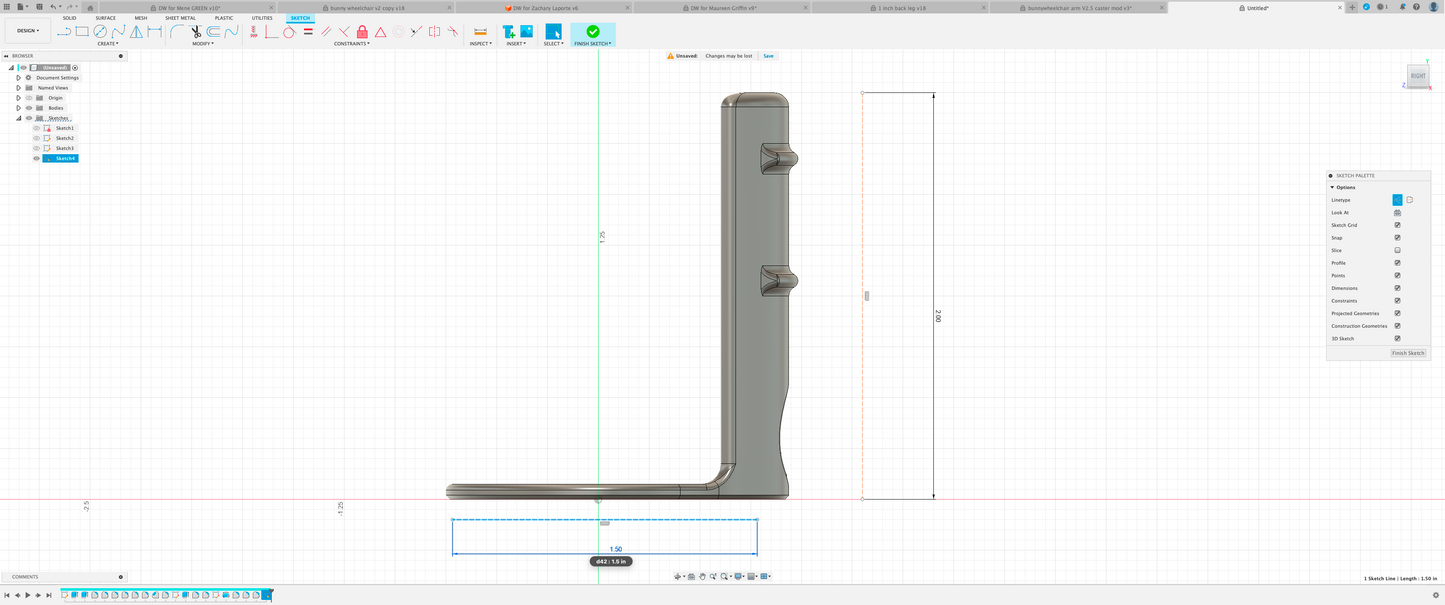This screenshot has width=1445, height=605.
Task: Open the bunny wheelchair v2 copy tab
Action: [367, 8]
